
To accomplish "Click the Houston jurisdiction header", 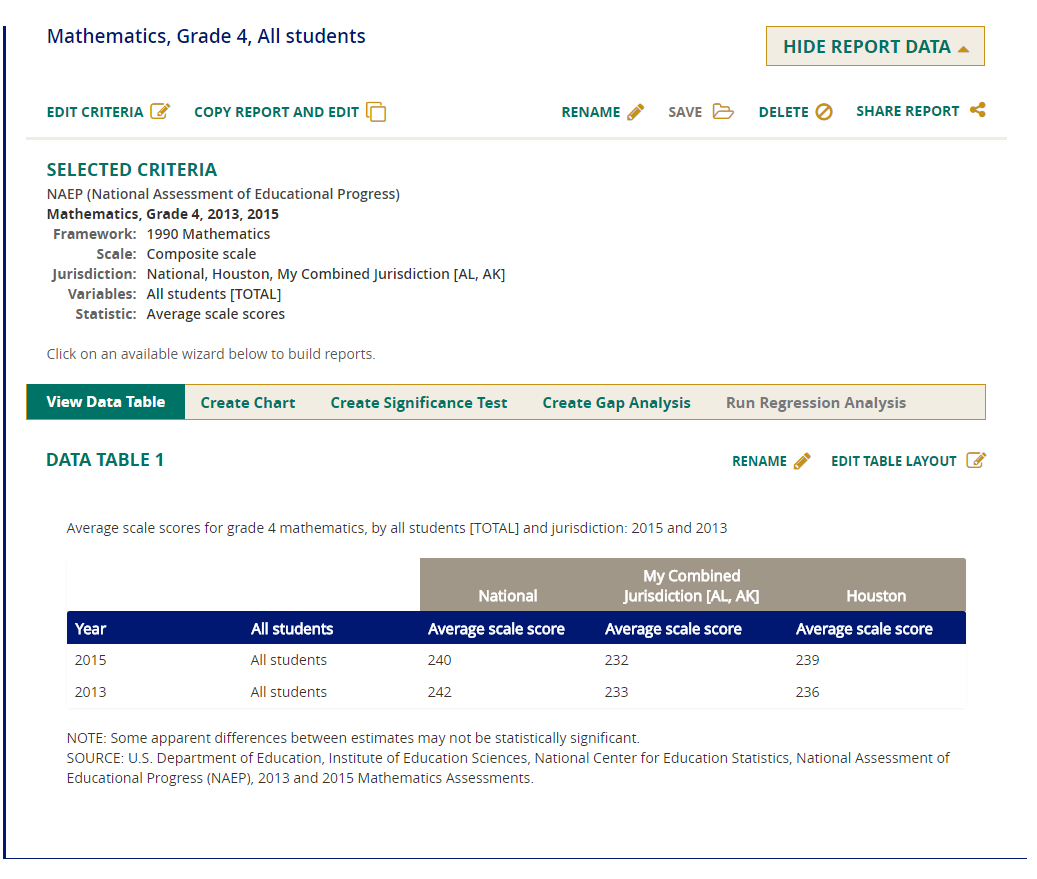I will (x=876, y=596).
